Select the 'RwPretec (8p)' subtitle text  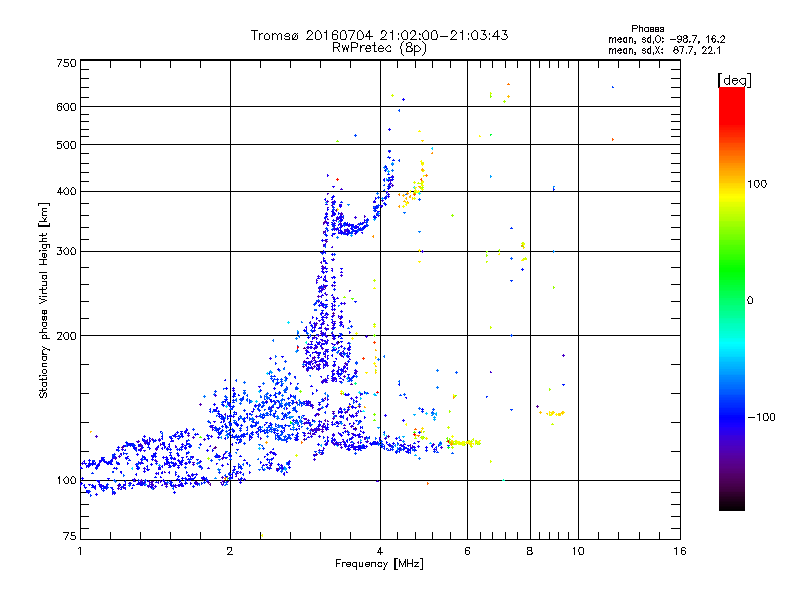[379, 48]
